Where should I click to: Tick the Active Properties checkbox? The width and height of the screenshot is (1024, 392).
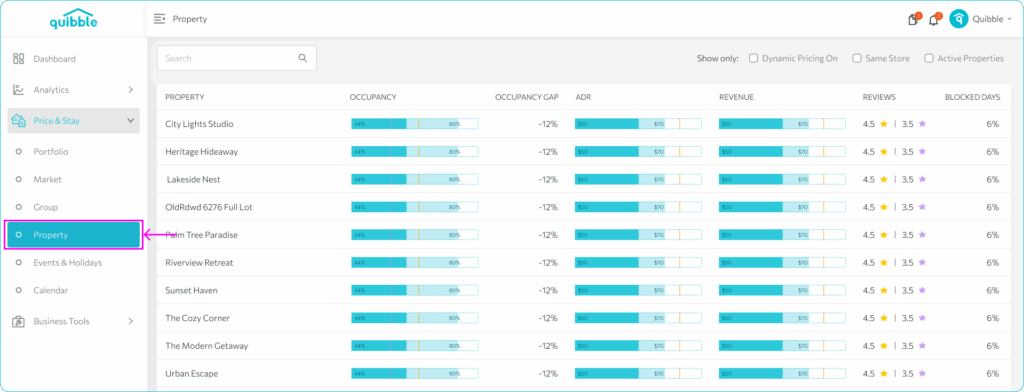click(x=929, y=58)
